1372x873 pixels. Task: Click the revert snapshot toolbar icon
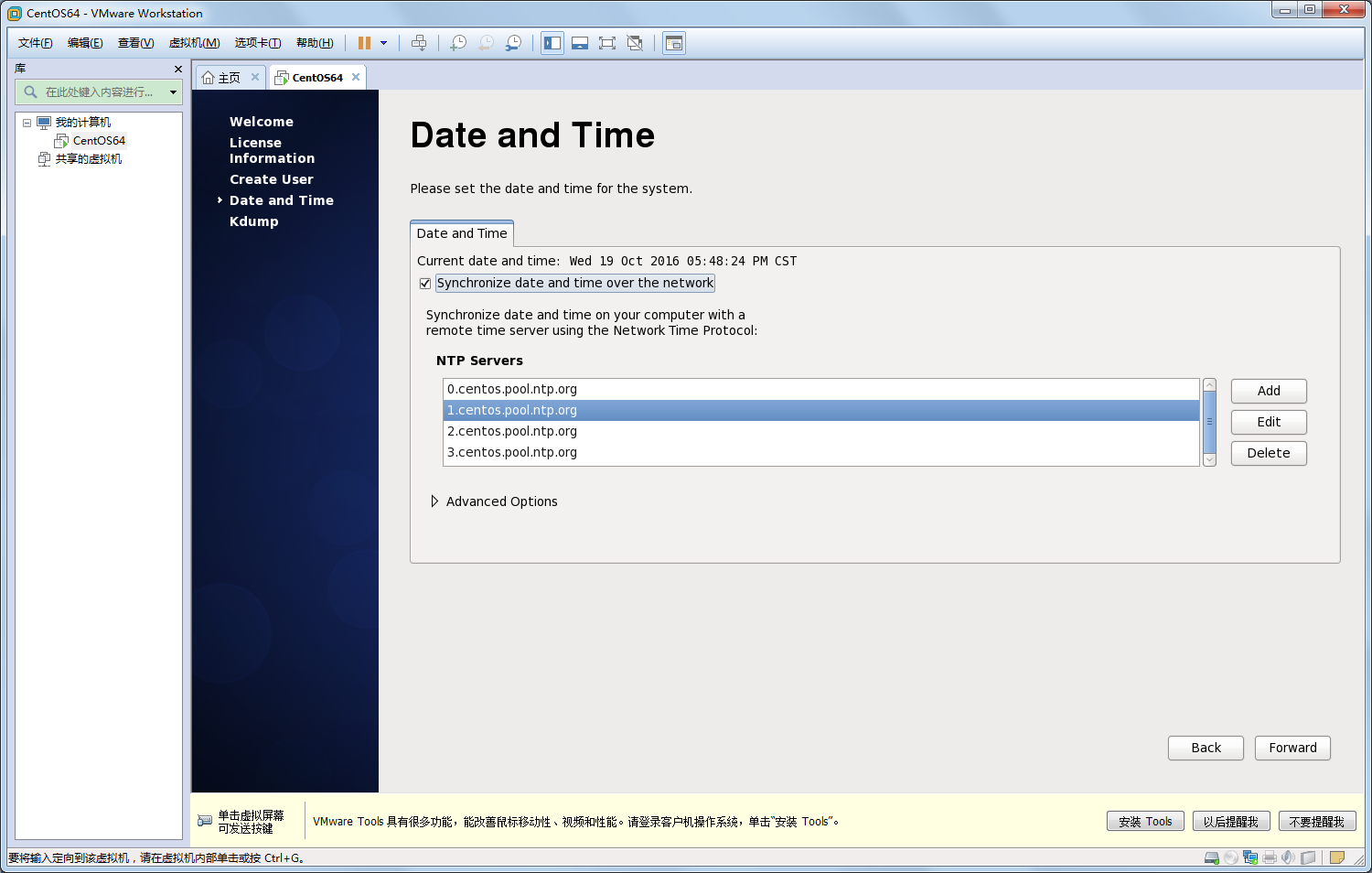pos(486,43)
